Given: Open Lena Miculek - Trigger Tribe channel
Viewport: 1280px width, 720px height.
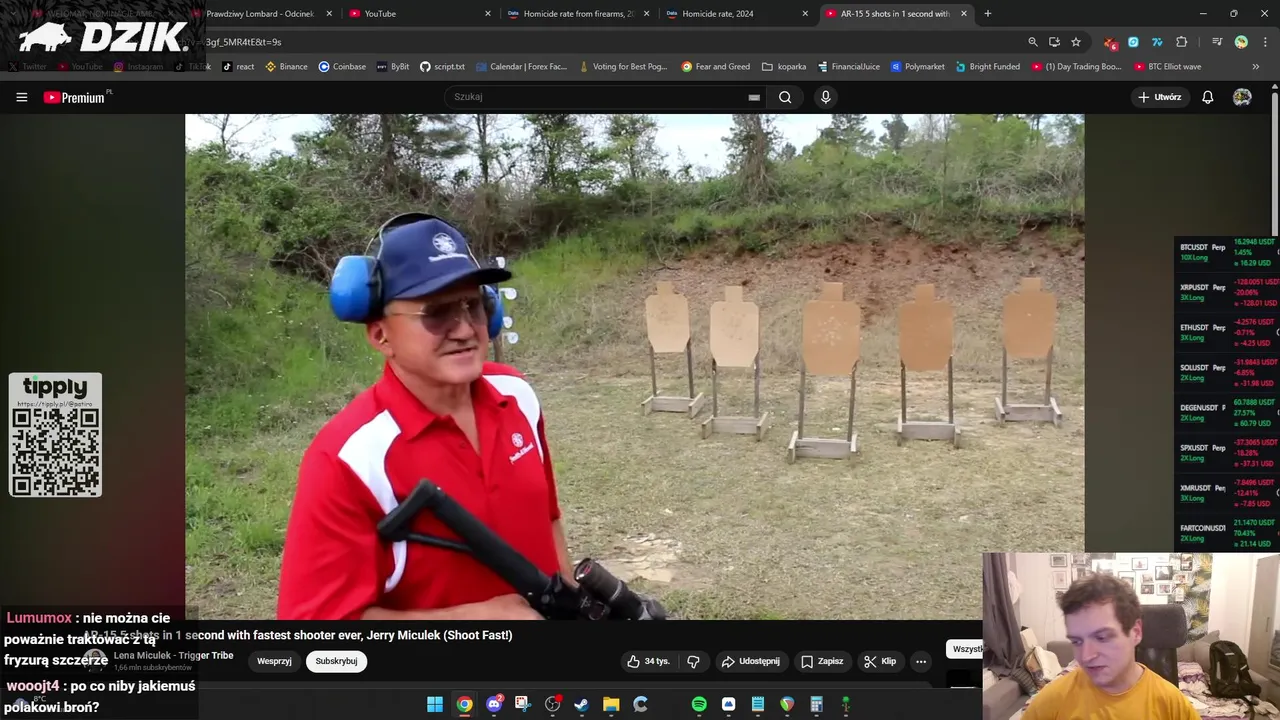Looking at the screenshot, I should coord(173,656).
